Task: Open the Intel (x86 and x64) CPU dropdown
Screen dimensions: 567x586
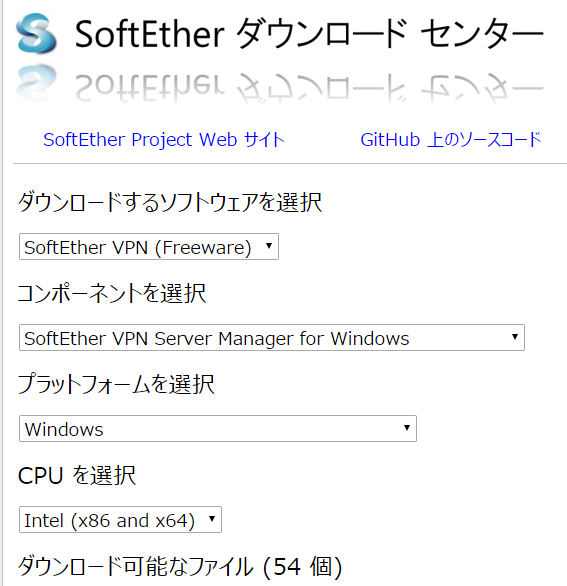Action: tap(120, 519)
